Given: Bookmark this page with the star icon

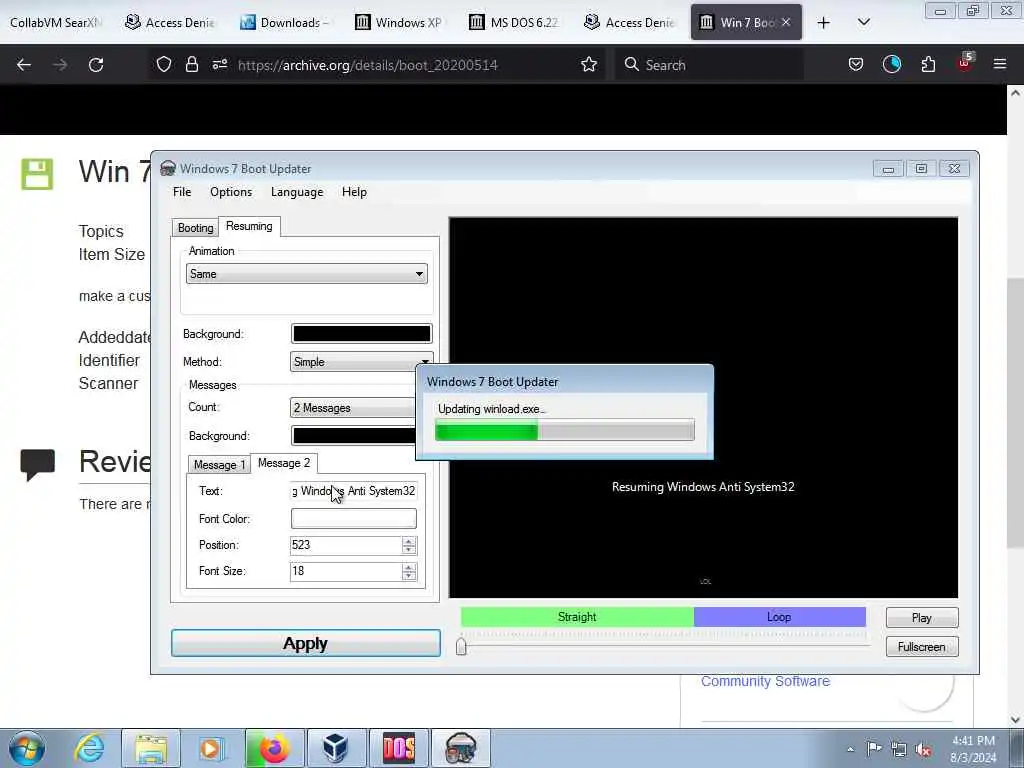Looking at the screenshot, I should [589, 64].
